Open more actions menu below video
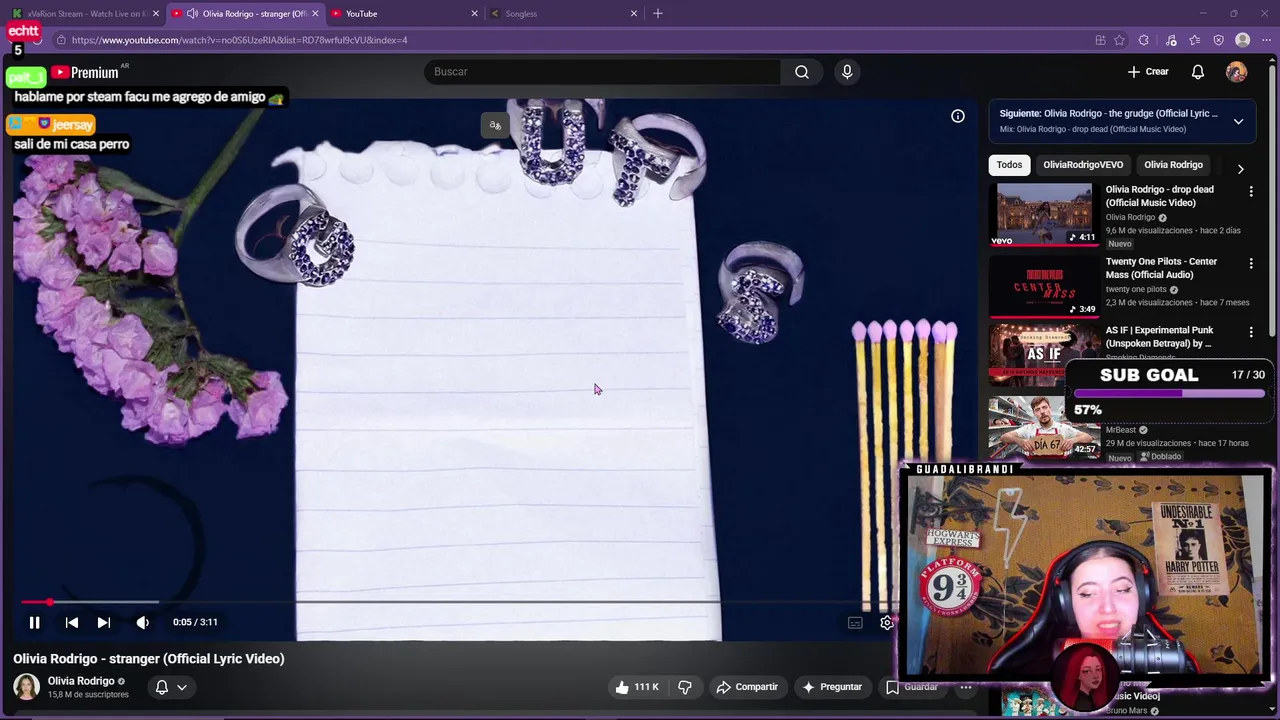Screen dimensions: 1280x720 966,687
